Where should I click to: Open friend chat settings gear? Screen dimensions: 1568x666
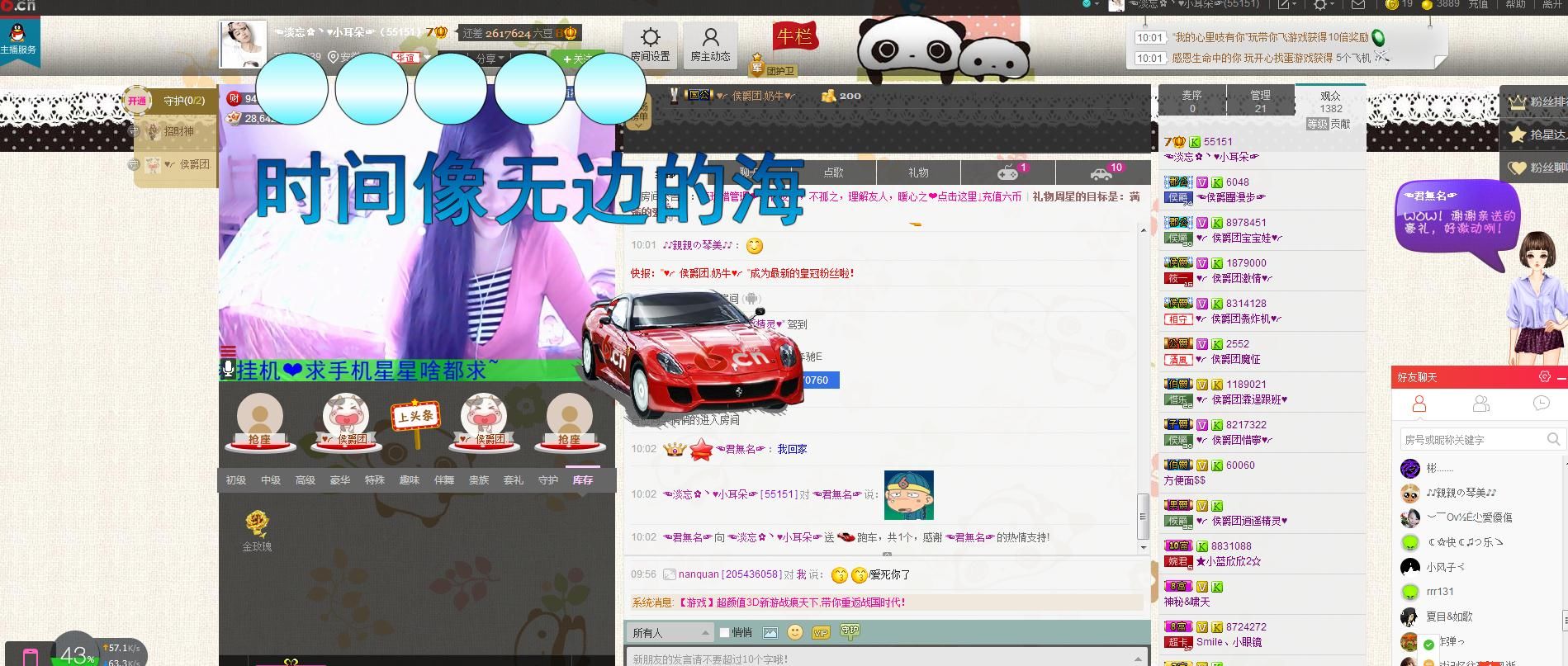[1545, 376]
